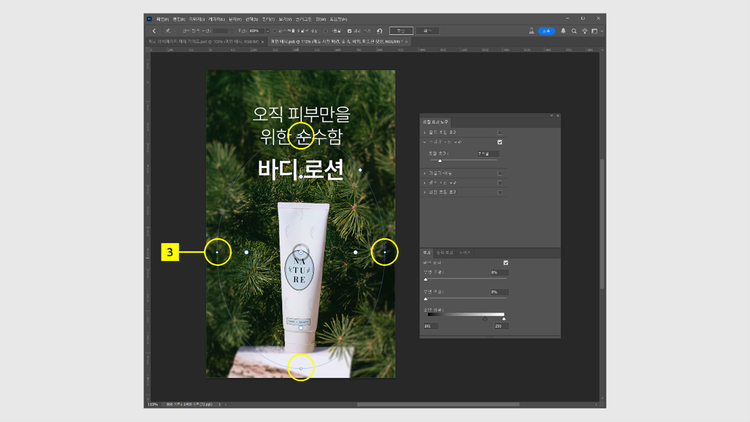Screen dimensions: 750x422
Task: Close the Blur Tools floating panel
Action: pyautogui.click(x=558, y=116)
